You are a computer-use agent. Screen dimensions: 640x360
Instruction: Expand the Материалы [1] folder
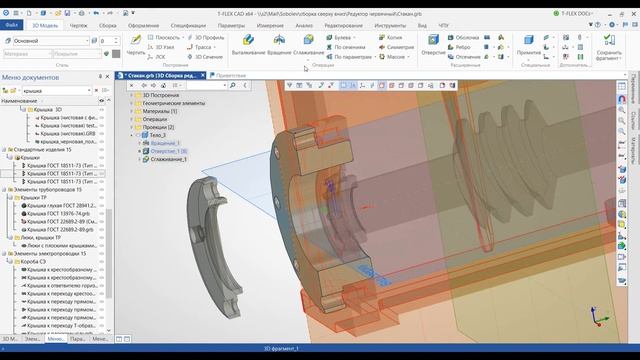click(132, 111)
